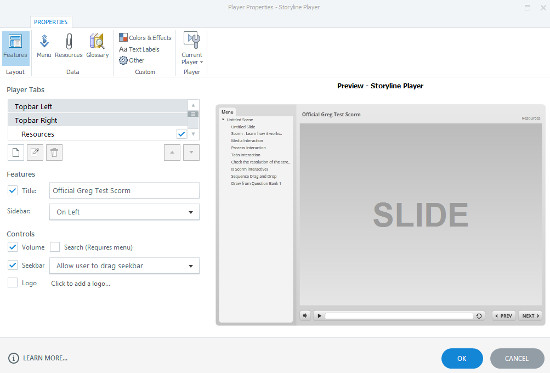Select 'Media Interaction' in preview menu
550x373 pixels.
247,141
